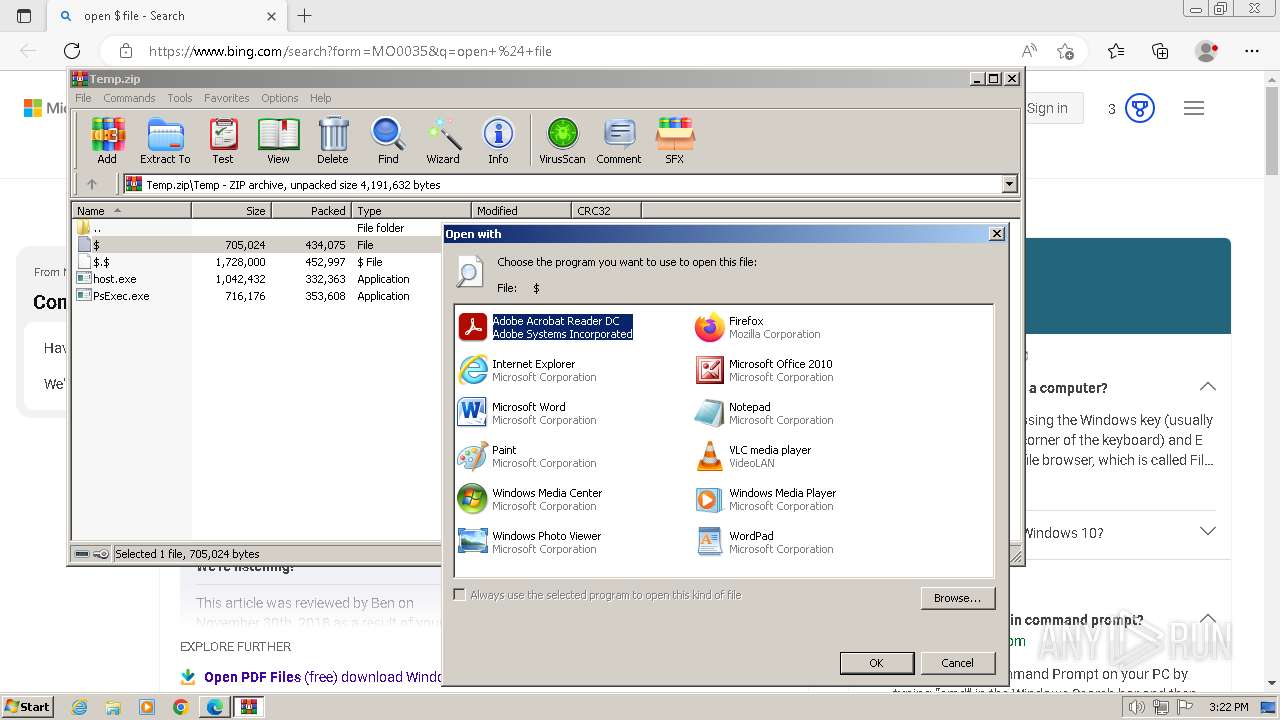Click the Browse... button

pyautogui.click(x=957, y=598)
